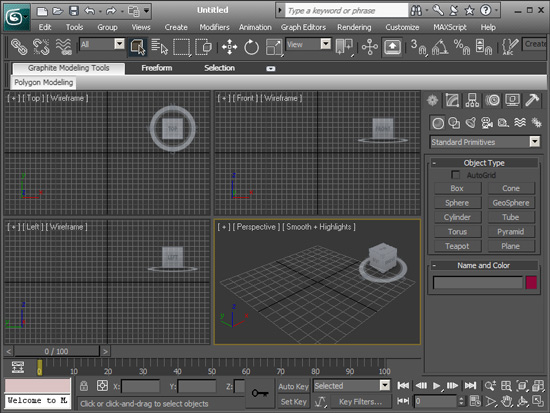The height and width of the screenshot is (413, 550).
Task: Create a Teapot primitive
Action: pos(457,246)
